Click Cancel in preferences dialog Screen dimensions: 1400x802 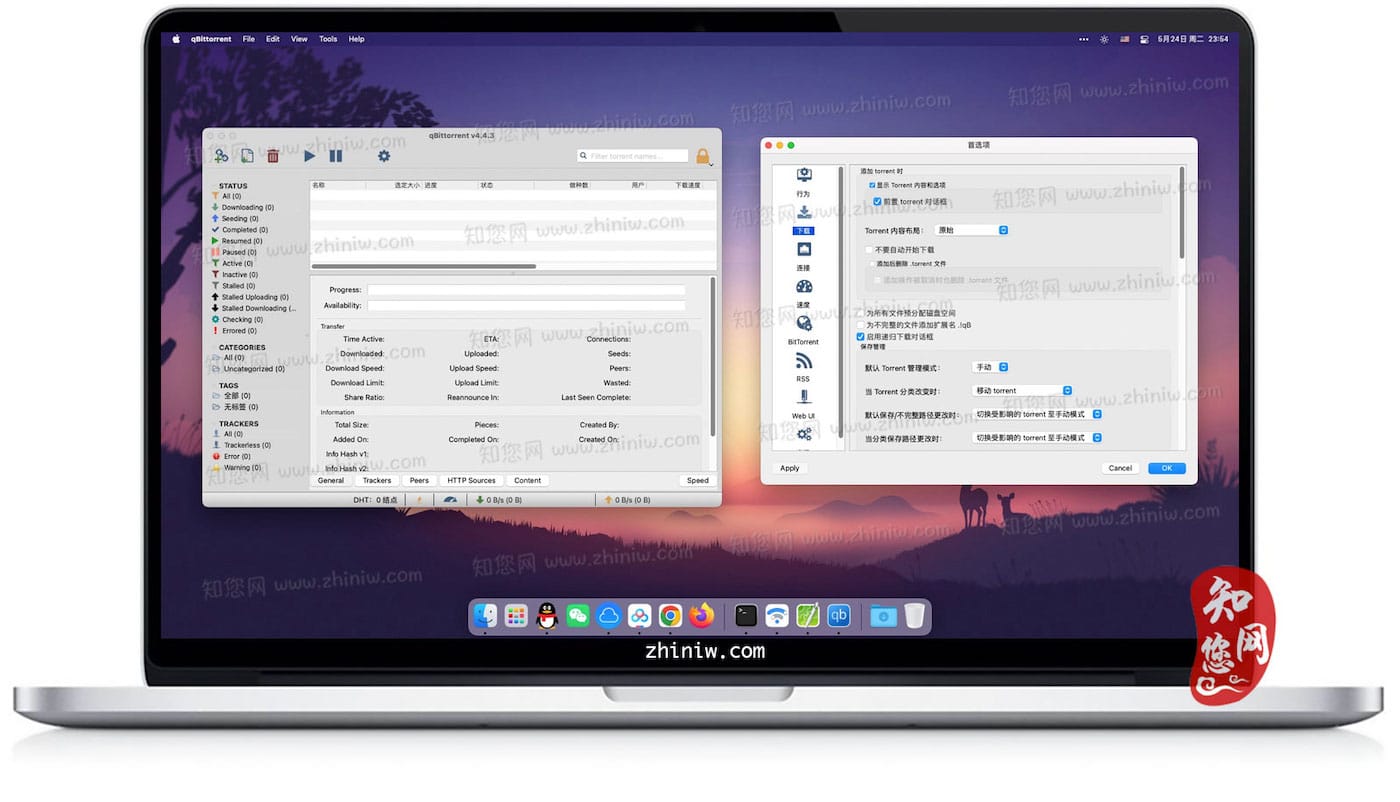pyautogui.click(x=1120, y=468)
